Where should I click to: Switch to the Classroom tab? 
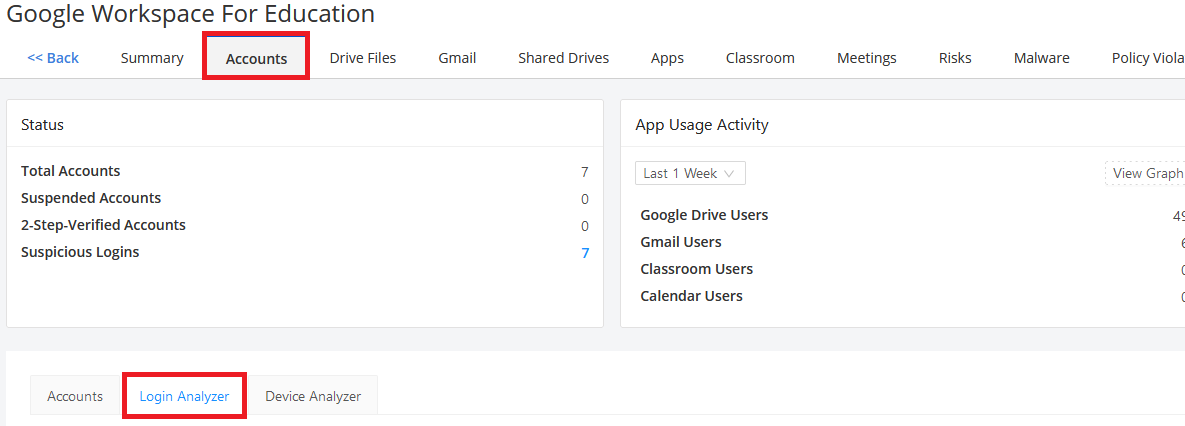[760, 58]
